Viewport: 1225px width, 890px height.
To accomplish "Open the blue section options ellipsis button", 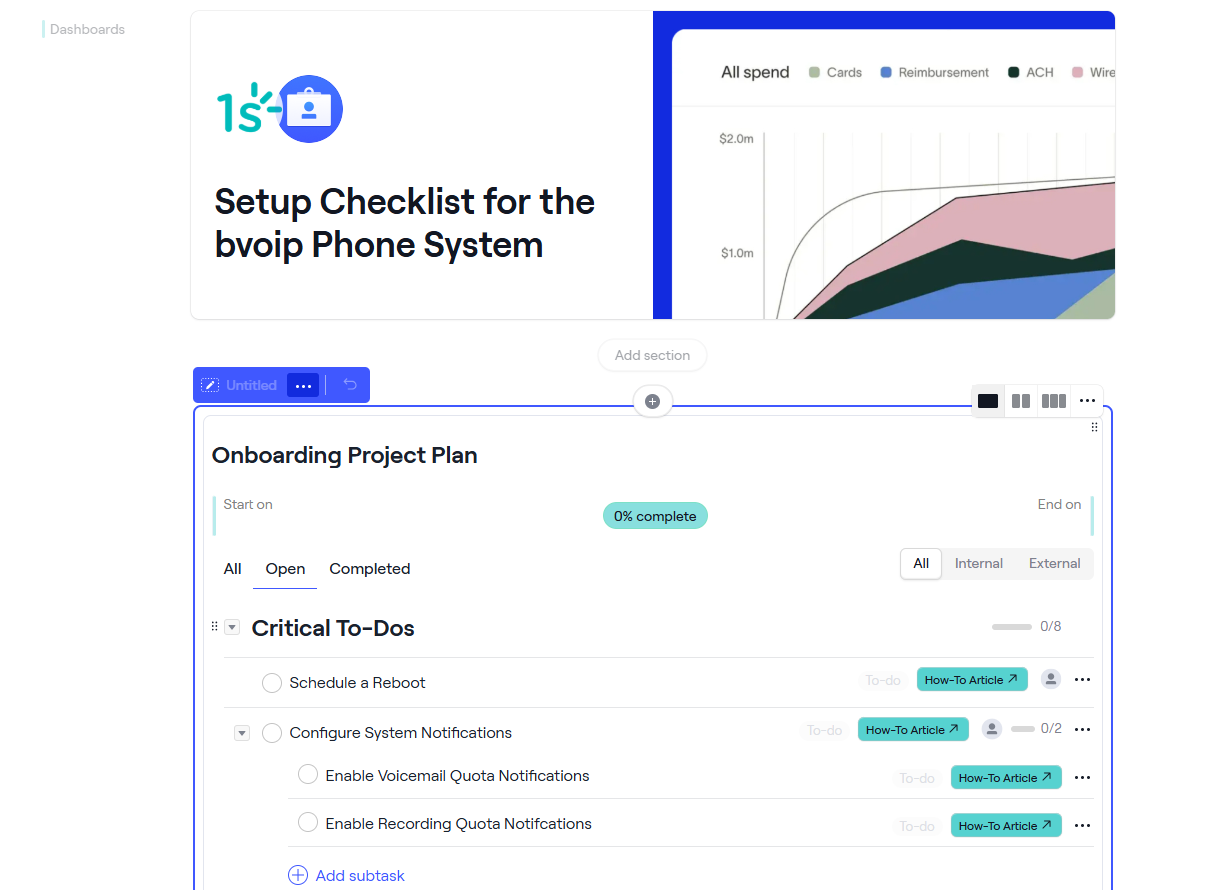I will 303,385.
